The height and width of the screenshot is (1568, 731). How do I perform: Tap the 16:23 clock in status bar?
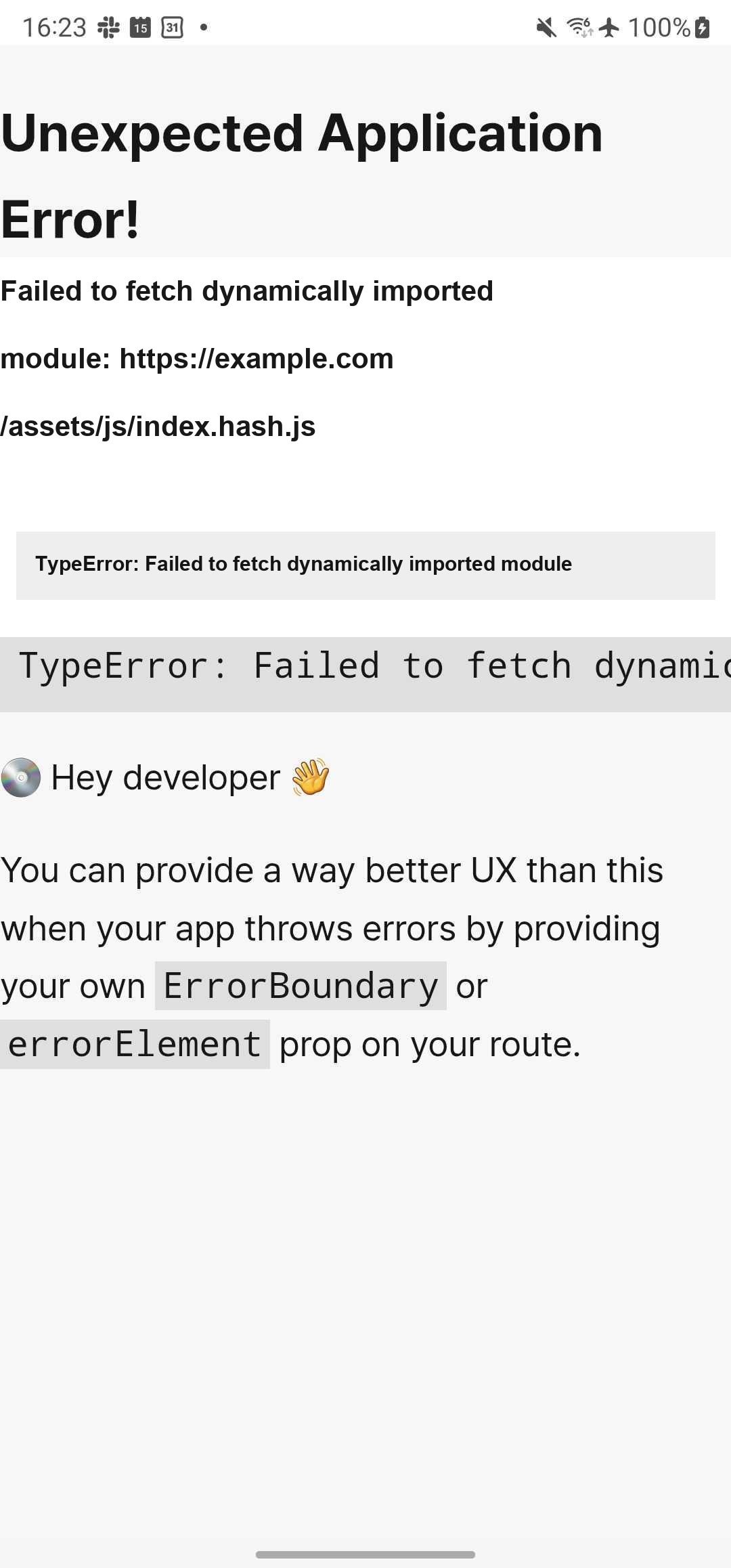pyautogui.click(x=54, y=28)
